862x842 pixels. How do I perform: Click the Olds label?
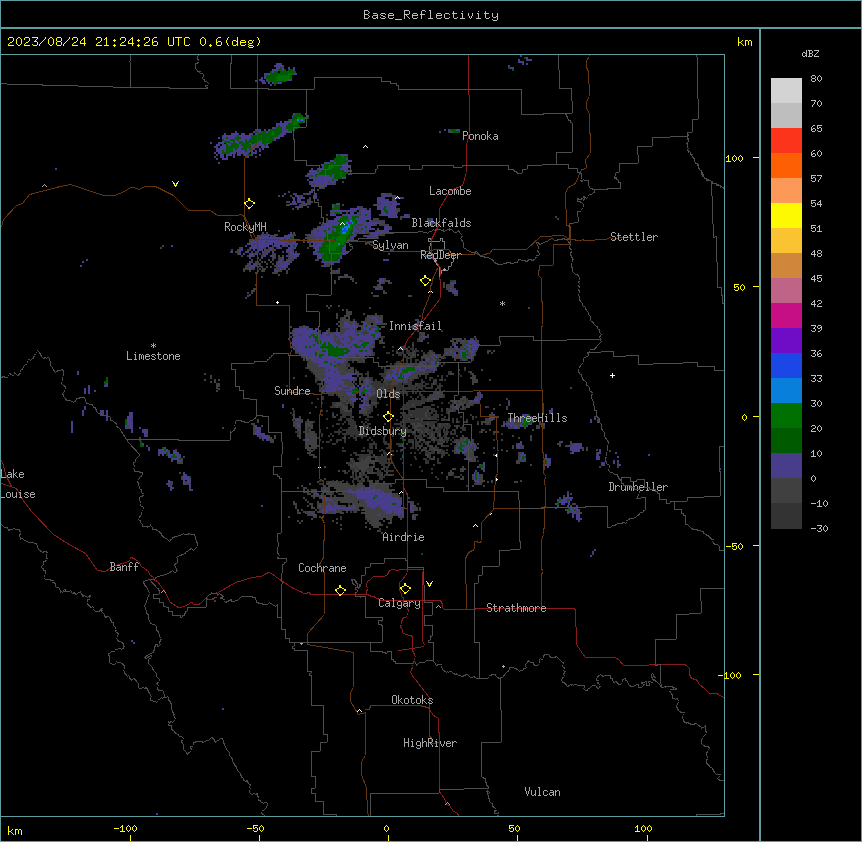pyautogui.click(x=388, y=394)
